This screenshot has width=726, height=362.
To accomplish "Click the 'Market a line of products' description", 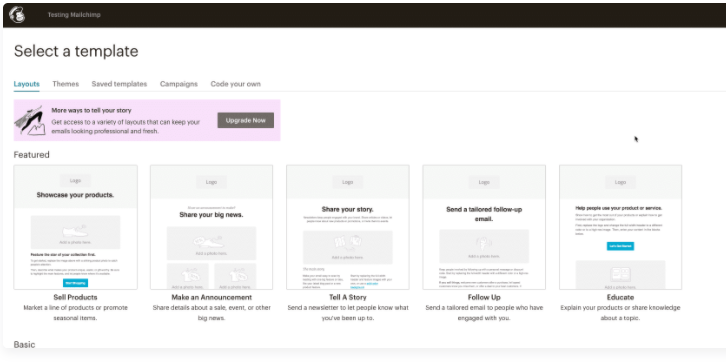I will coord(75,313).
